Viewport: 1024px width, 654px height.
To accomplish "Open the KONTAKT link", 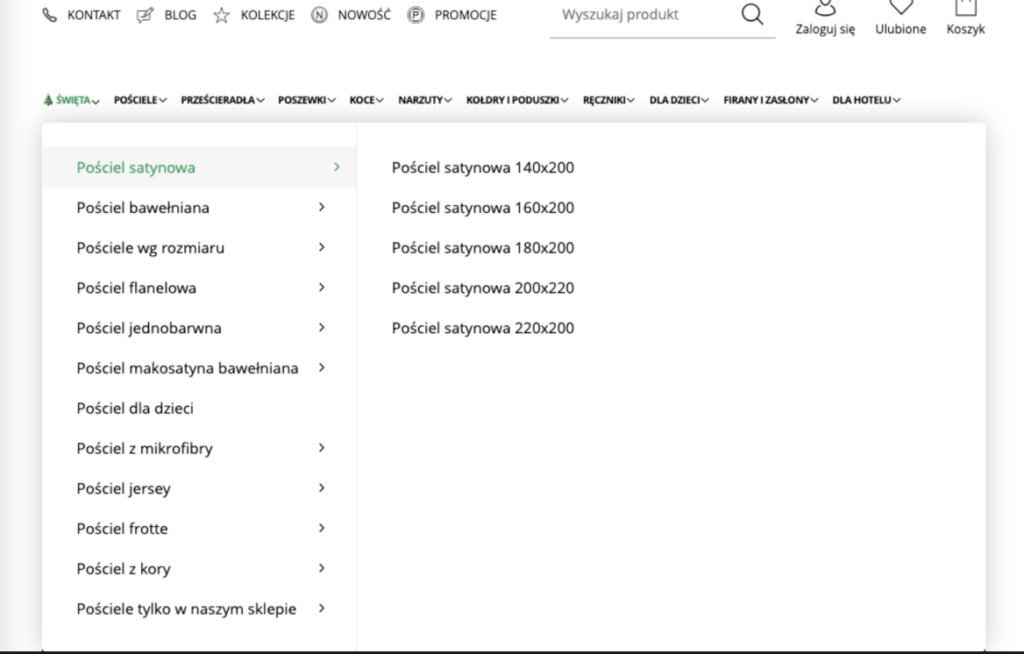I will click(x=94, y=15).
